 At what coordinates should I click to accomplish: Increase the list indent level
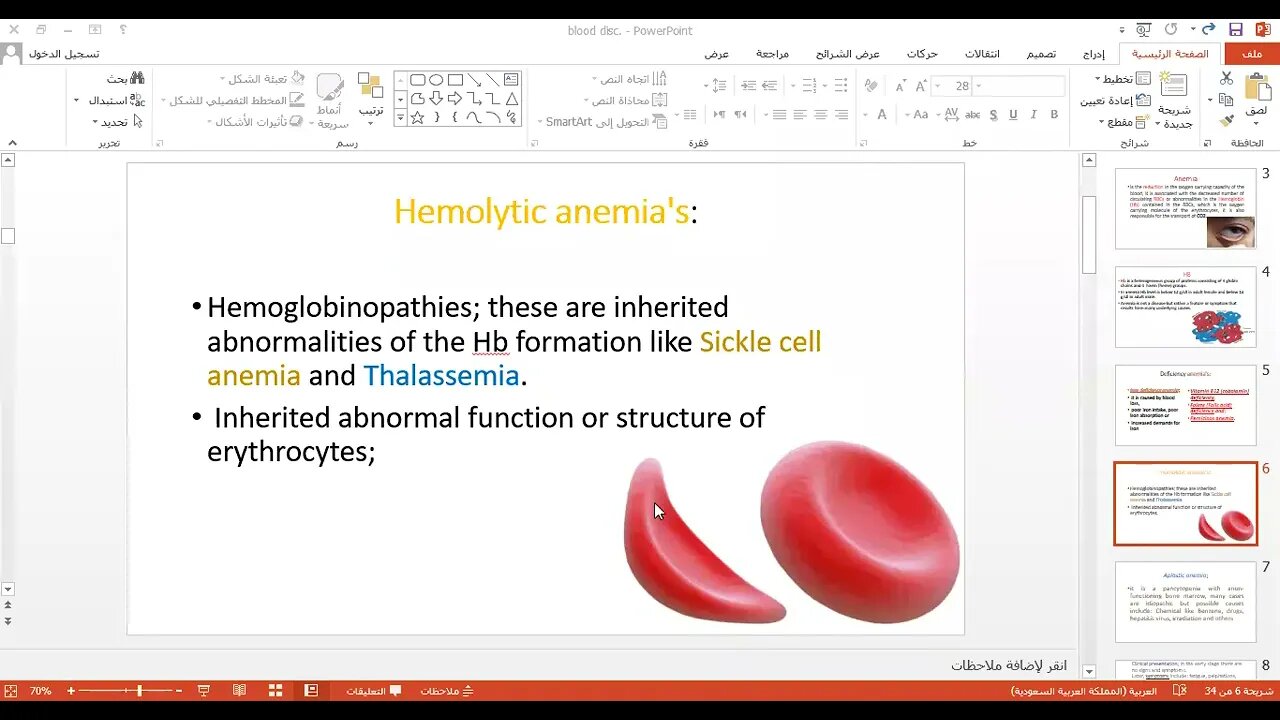748,86
